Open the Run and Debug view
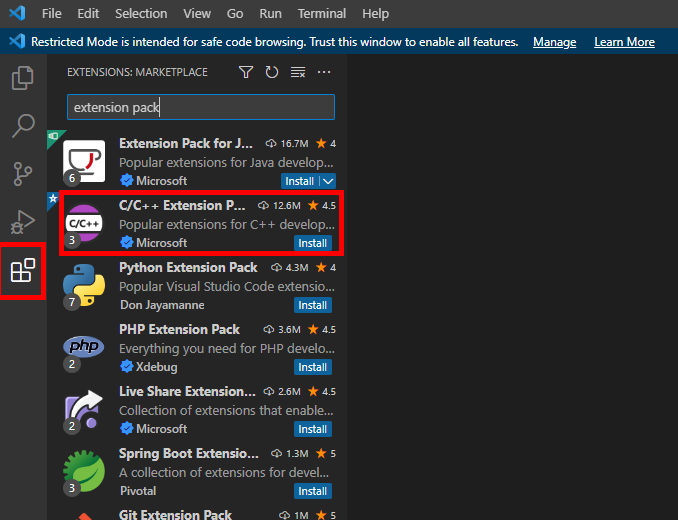Image resolution: width=678 pixels, height=520 pixels. tap(22, 222)
